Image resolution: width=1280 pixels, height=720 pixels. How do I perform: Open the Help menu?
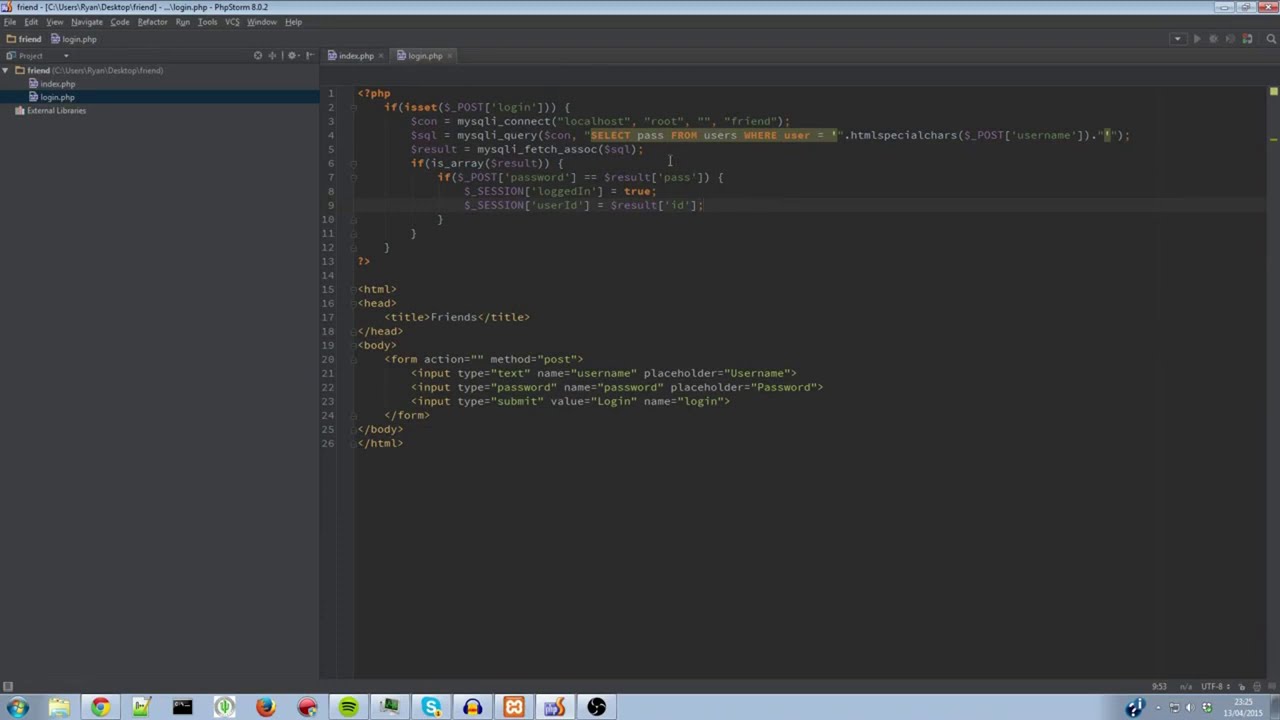pyautogui.click(x=293, y=22)
